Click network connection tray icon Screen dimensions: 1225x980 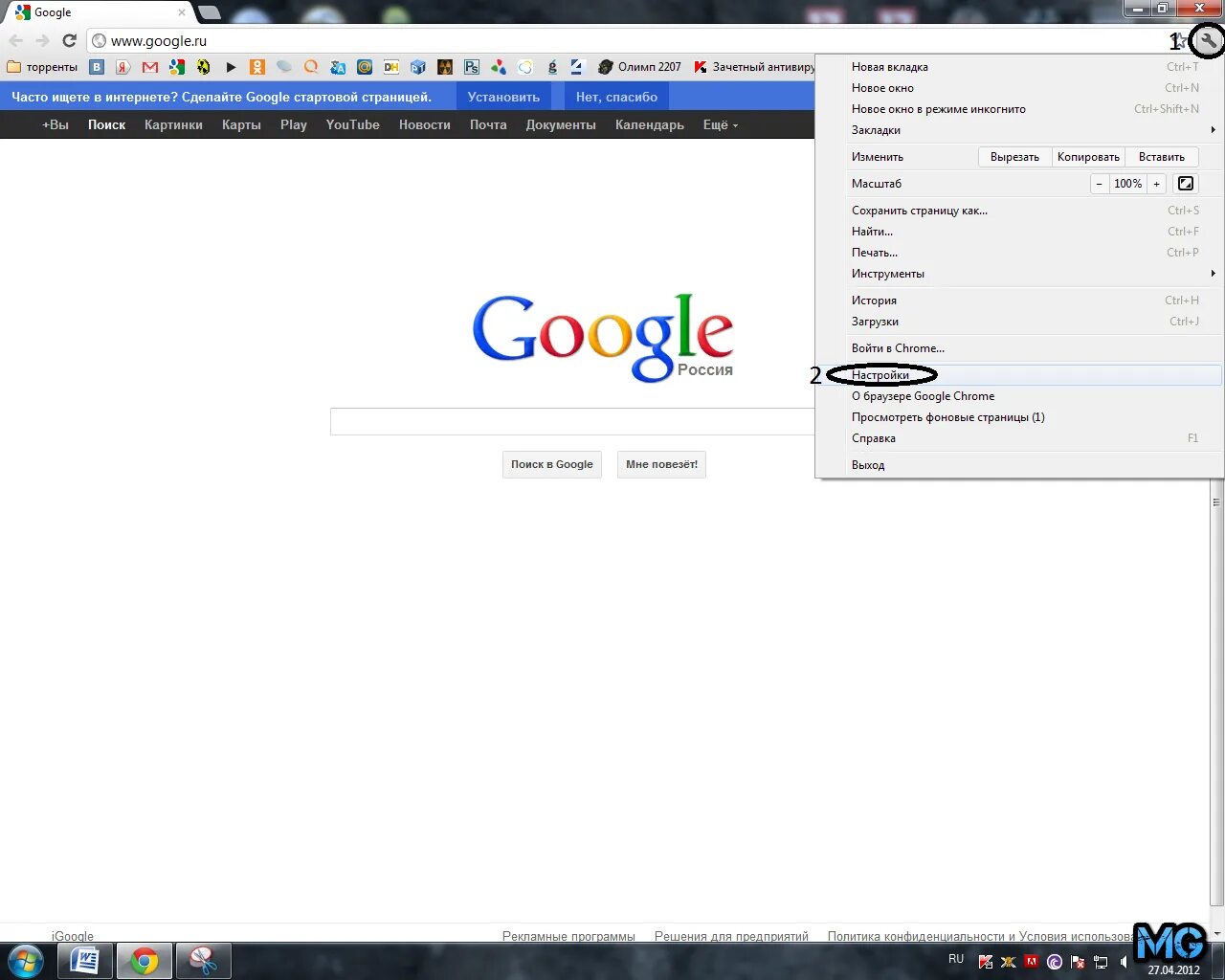click(1101, 962)
